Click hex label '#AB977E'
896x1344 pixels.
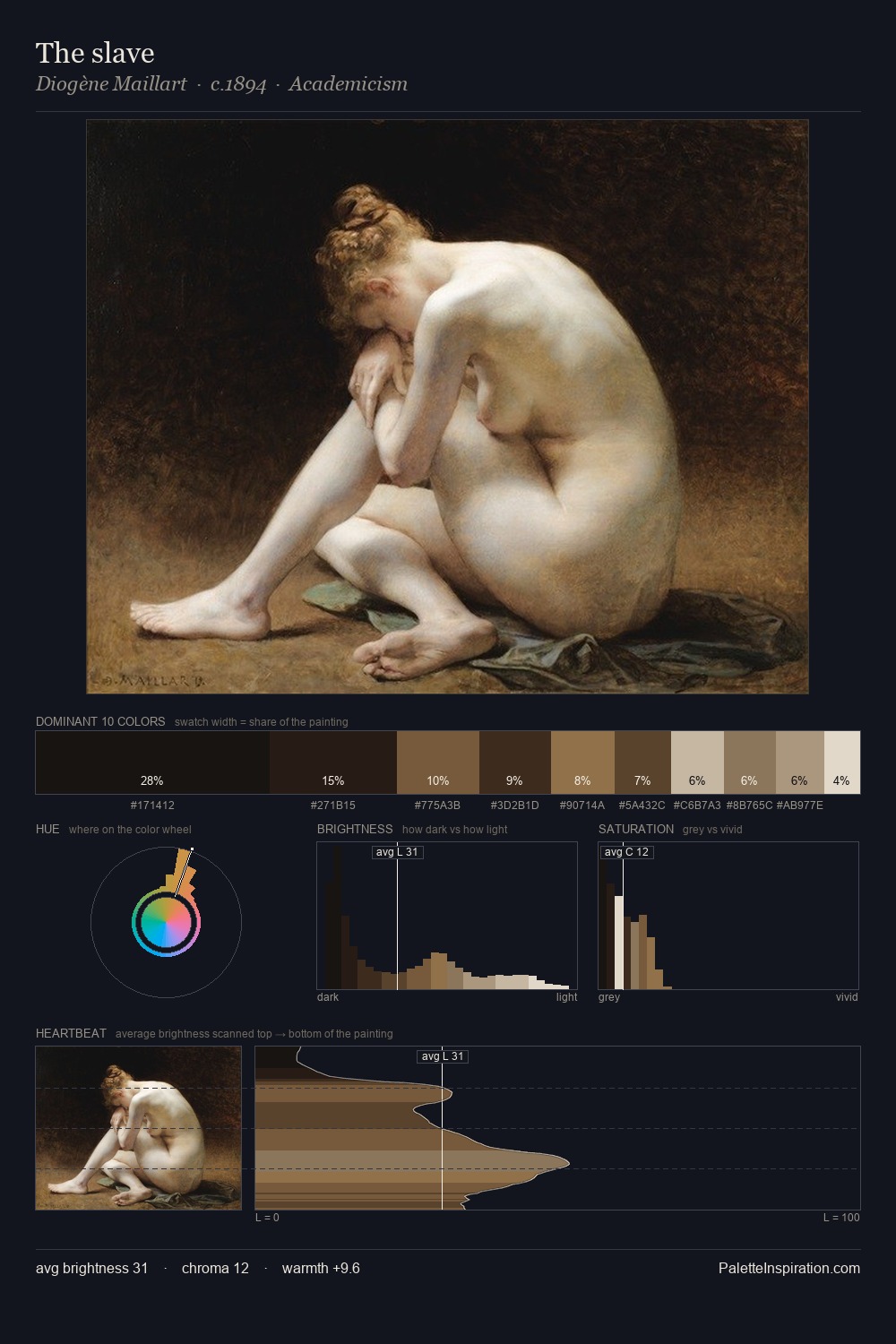(x=799, y=806)
